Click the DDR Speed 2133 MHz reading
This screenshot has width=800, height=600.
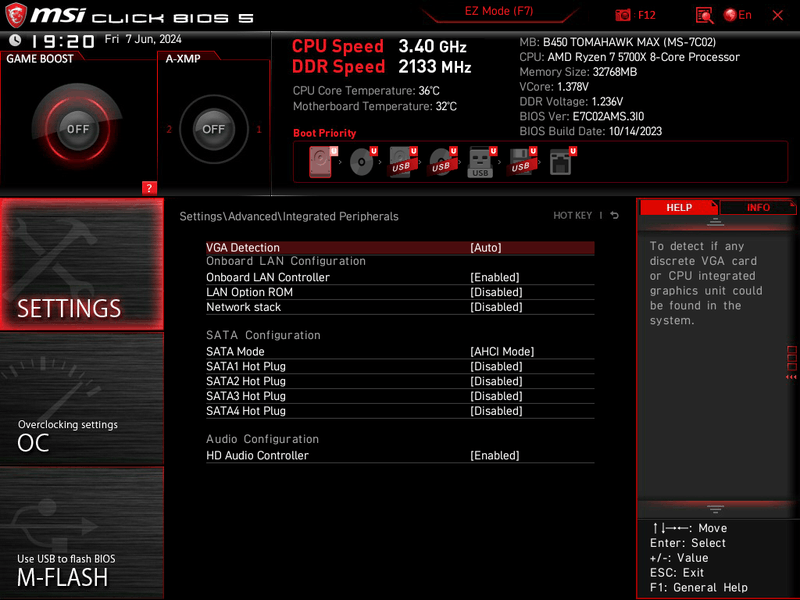pyautogui.click(x=382, y=66)
